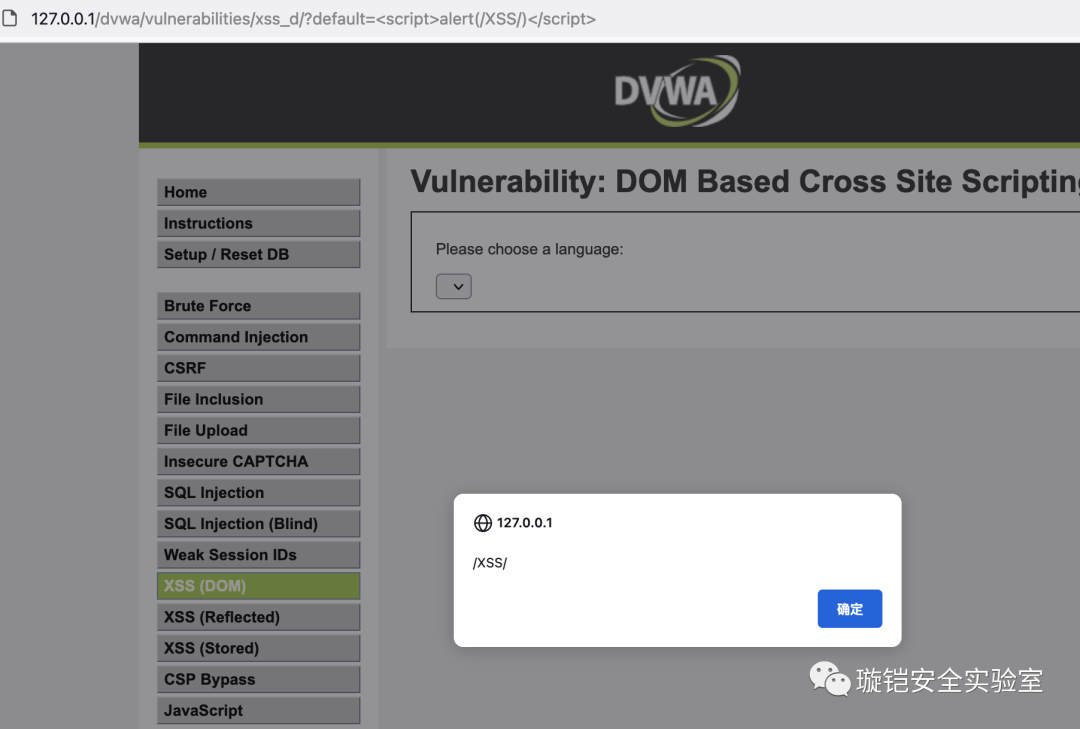Click the 确定 button in the alert
Viewport: 1080px width, 729px height.
pos(849,608)
